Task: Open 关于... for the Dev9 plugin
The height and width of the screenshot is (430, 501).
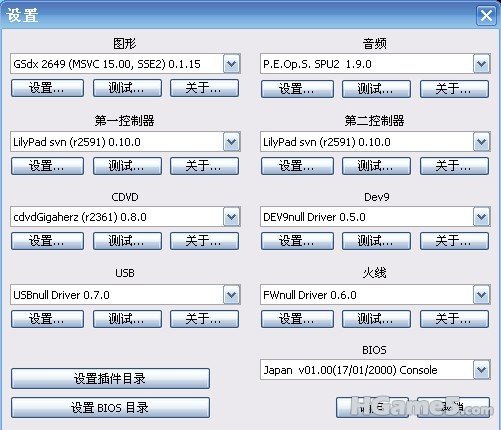Action: pos(454,241)
